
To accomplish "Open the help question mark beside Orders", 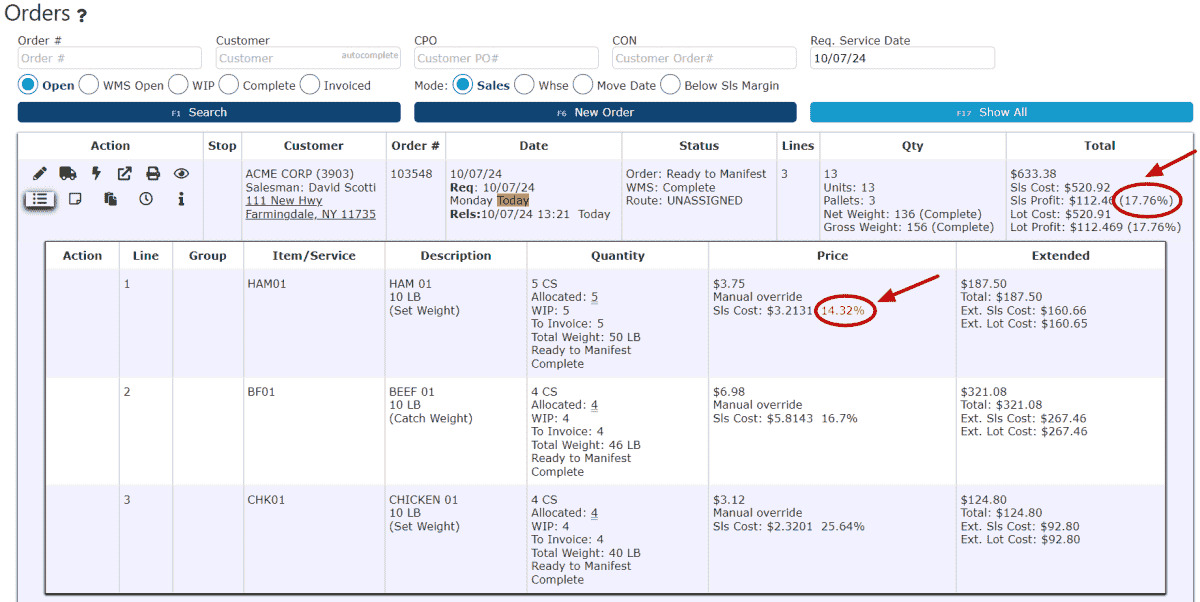I will tap(82, 16).
